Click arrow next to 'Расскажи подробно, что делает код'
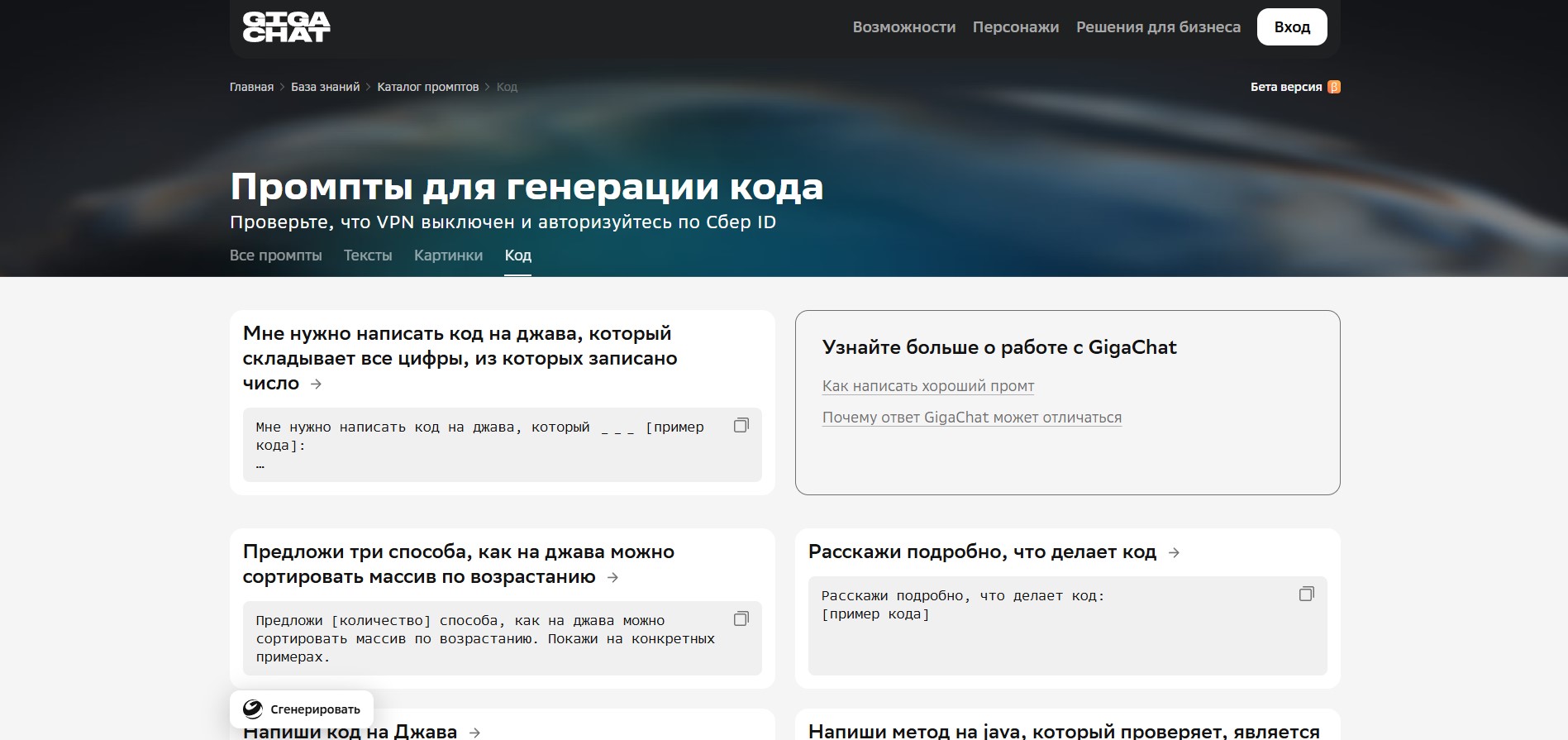Image resolution: width=1568 pixels, height=740 pixels. click(x=1174, y=552)
